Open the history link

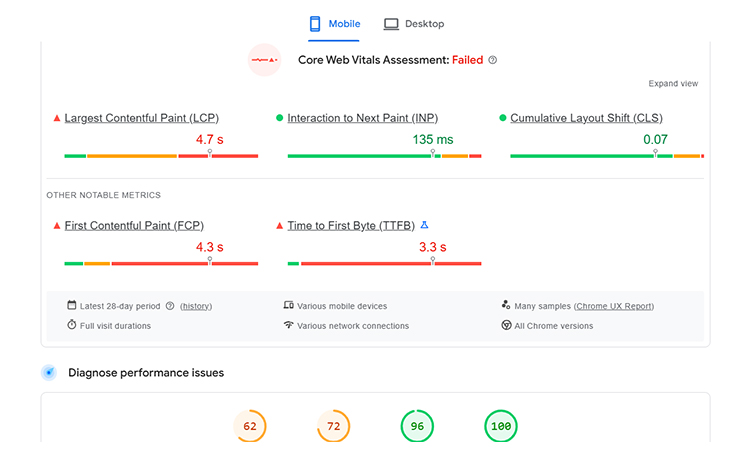coord(196,306)
